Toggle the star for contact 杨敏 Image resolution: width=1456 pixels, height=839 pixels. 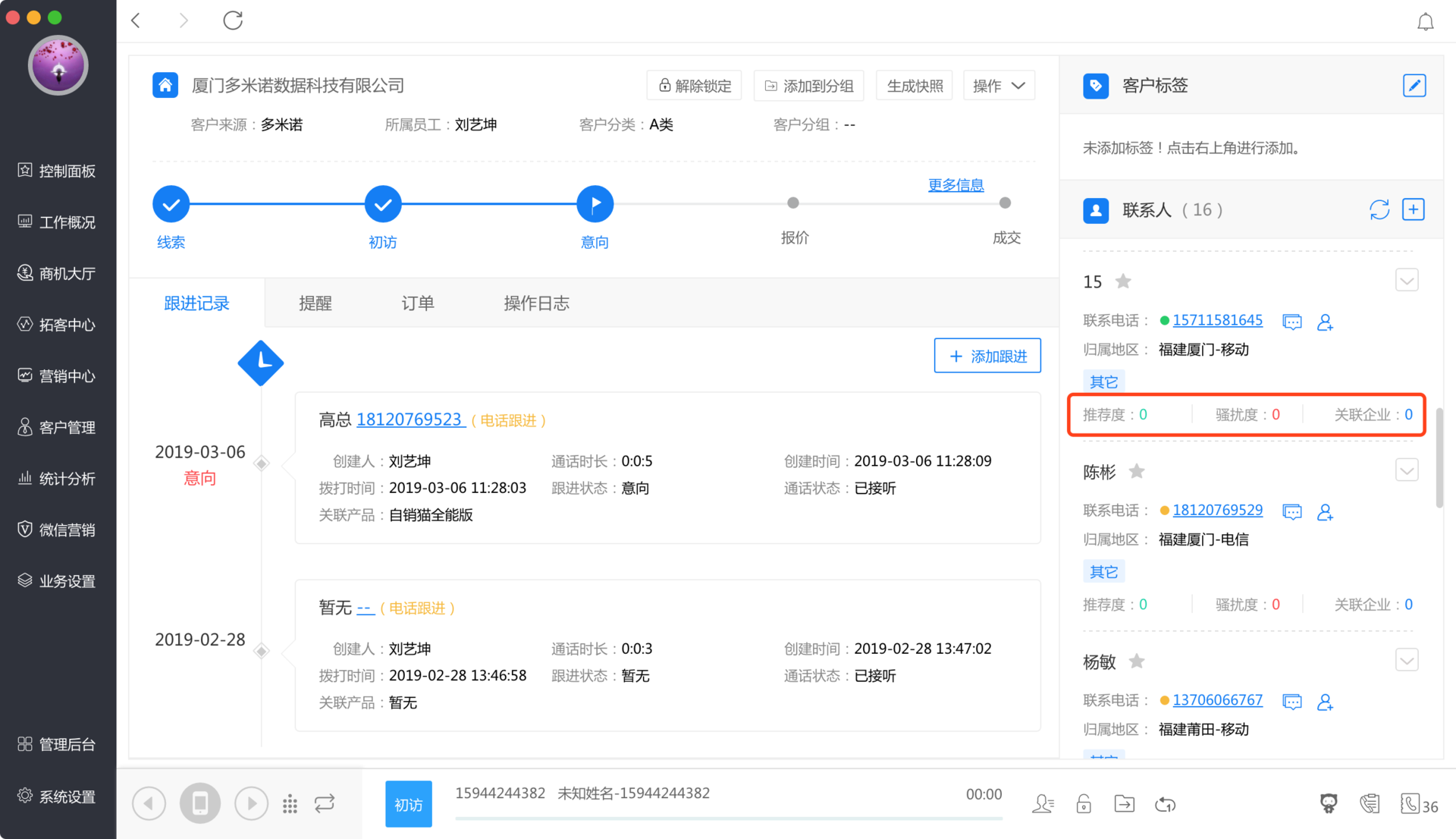click(x=1137, y=661)
